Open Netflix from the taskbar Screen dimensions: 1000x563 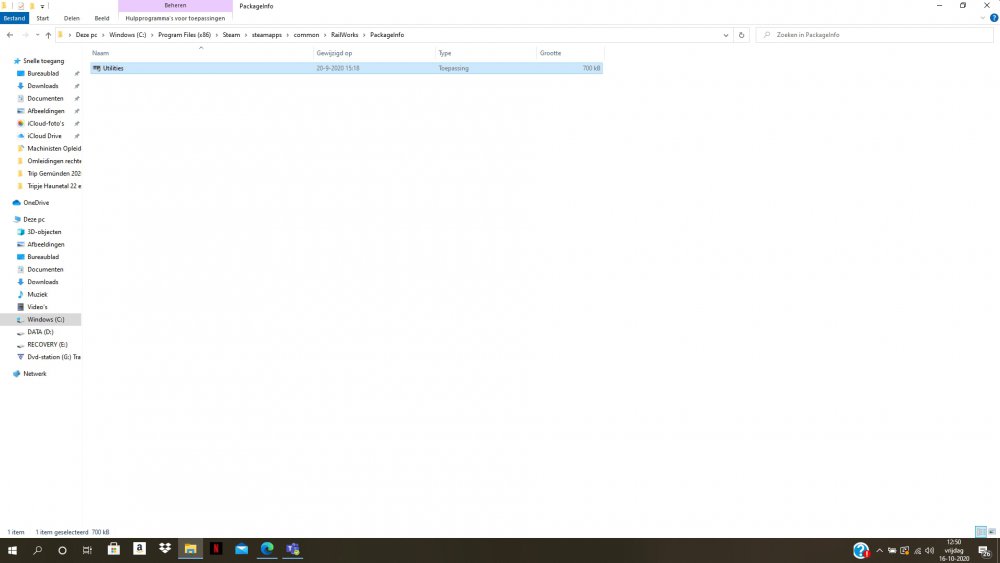coord(215,550)
